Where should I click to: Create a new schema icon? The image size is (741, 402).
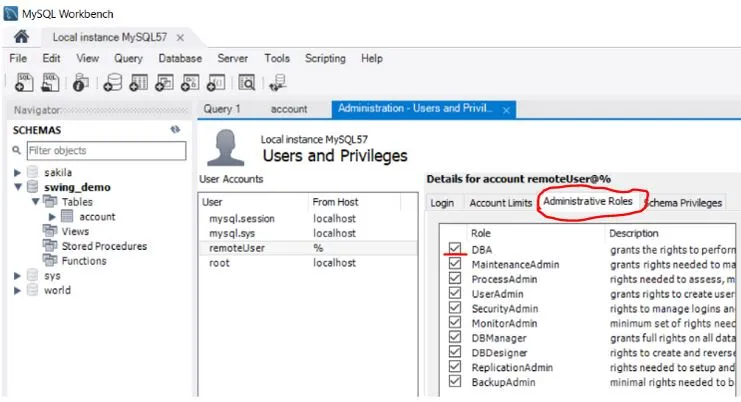point(112,82)
